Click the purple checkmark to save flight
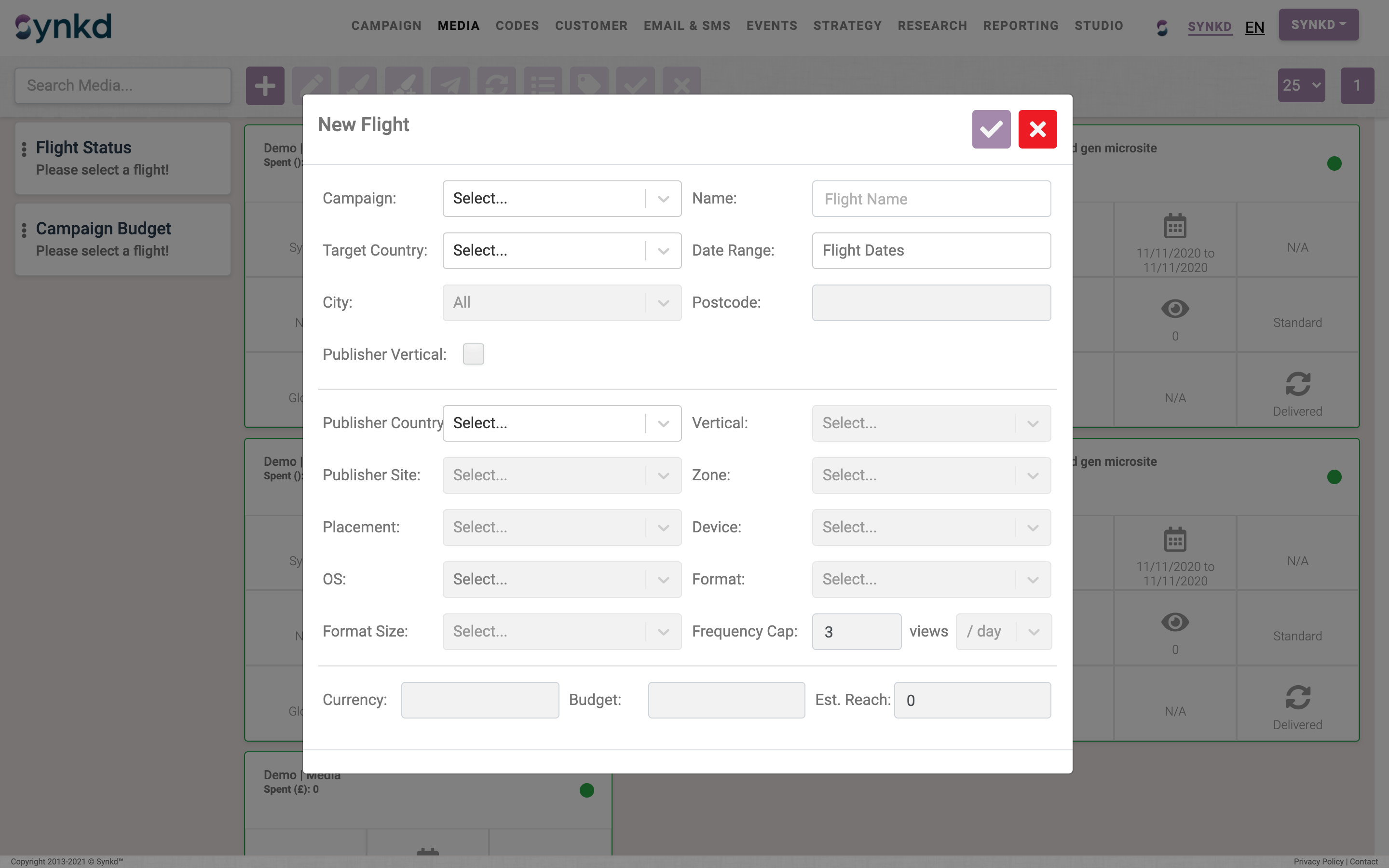This screenshot has width=1389, height=868. coord(991,129)
